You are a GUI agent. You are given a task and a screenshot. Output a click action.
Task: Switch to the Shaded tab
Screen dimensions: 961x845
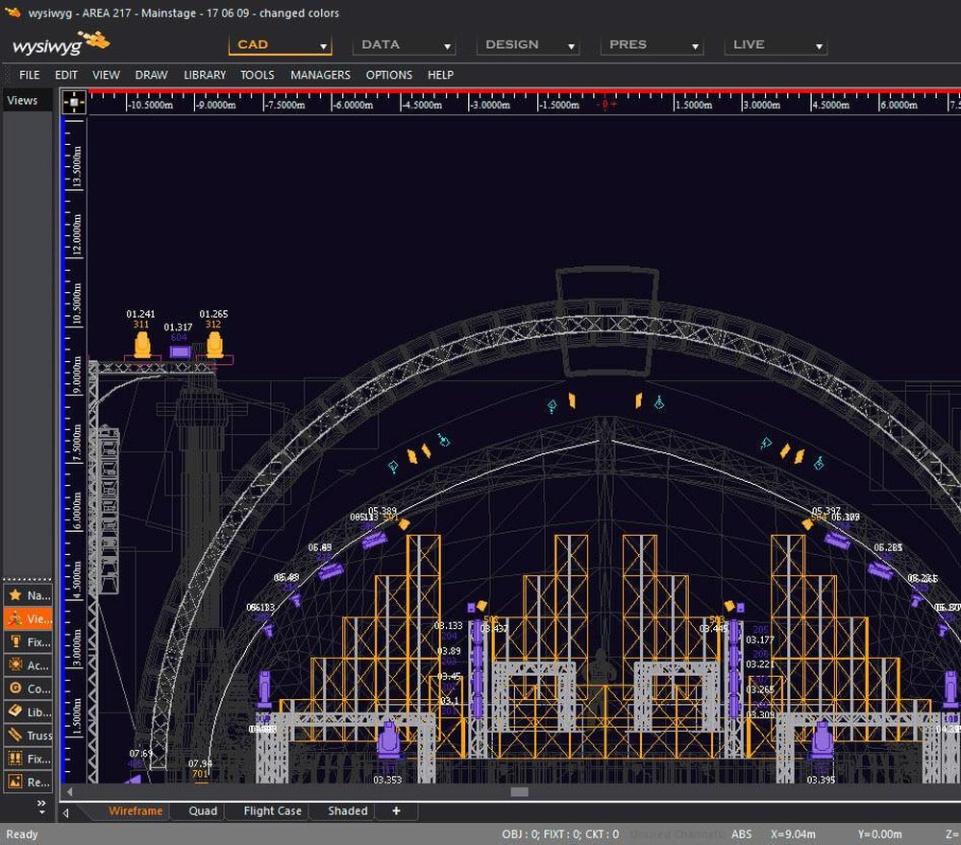pos(347,811)
